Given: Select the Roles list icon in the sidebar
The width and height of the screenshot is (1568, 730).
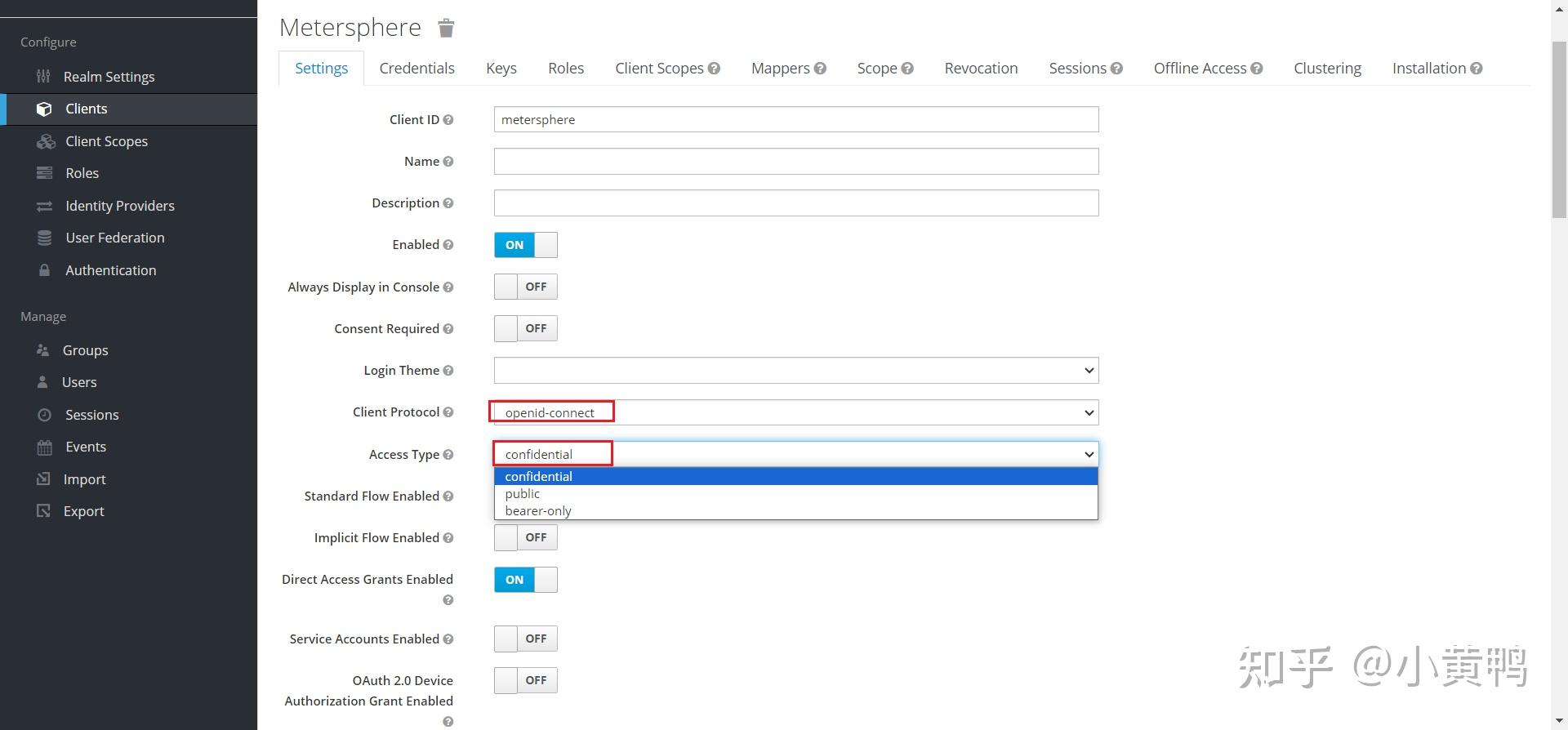Looking at the screenshot, I should click(44, 173).
